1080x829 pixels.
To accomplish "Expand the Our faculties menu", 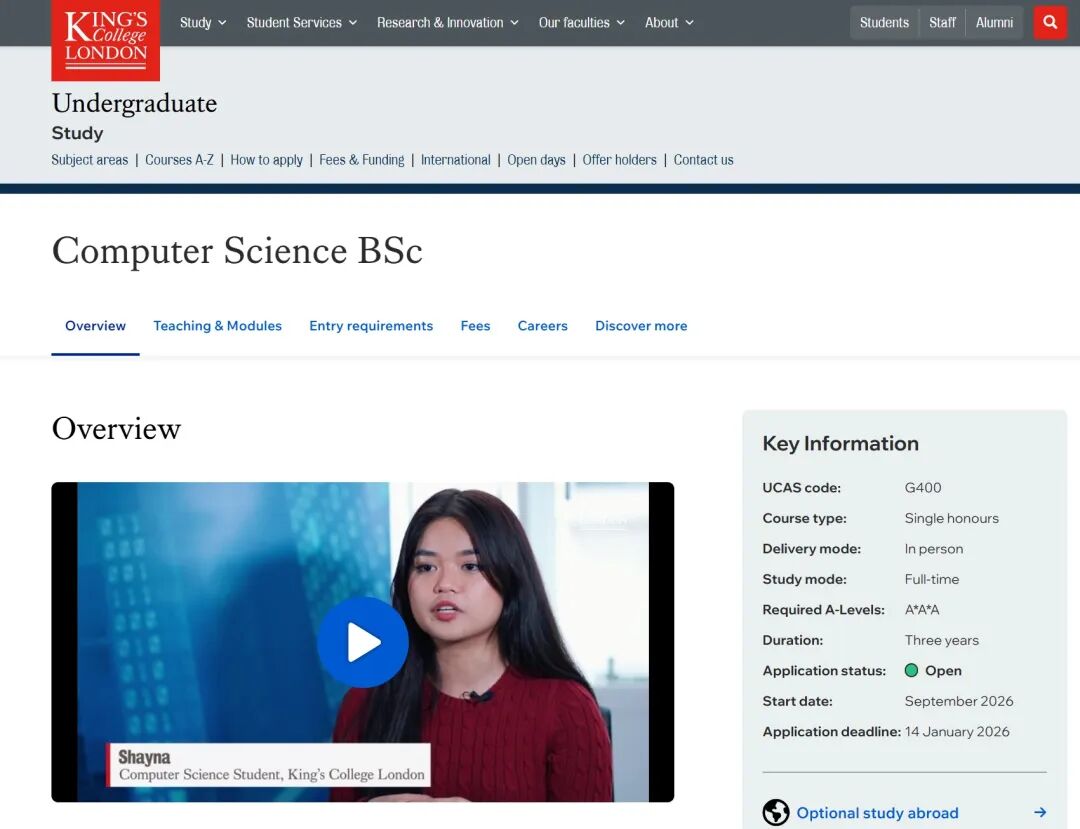I will tap(581, 23).
